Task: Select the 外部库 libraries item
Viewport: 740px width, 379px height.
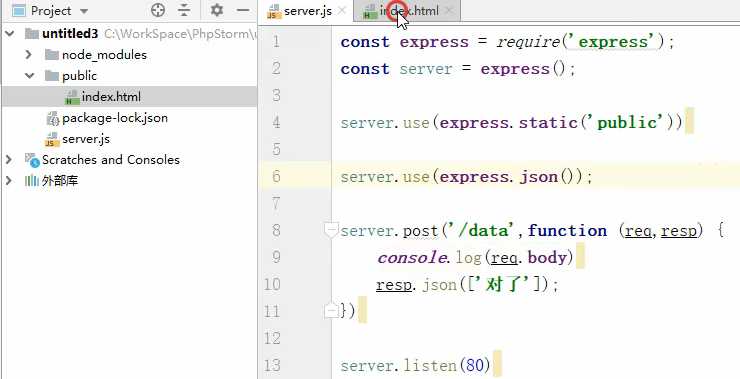Action: (x=60, y=180)
